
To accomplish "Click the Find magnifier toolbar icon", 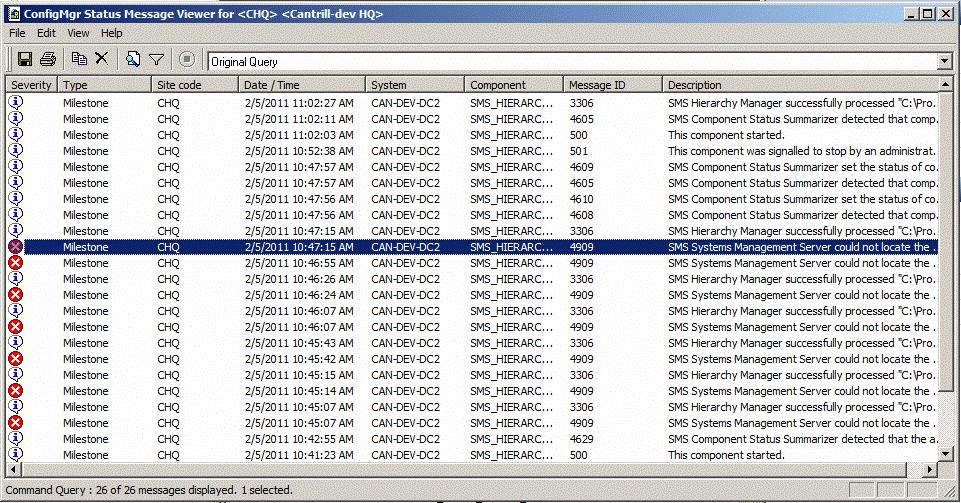I will coord(133,59).
